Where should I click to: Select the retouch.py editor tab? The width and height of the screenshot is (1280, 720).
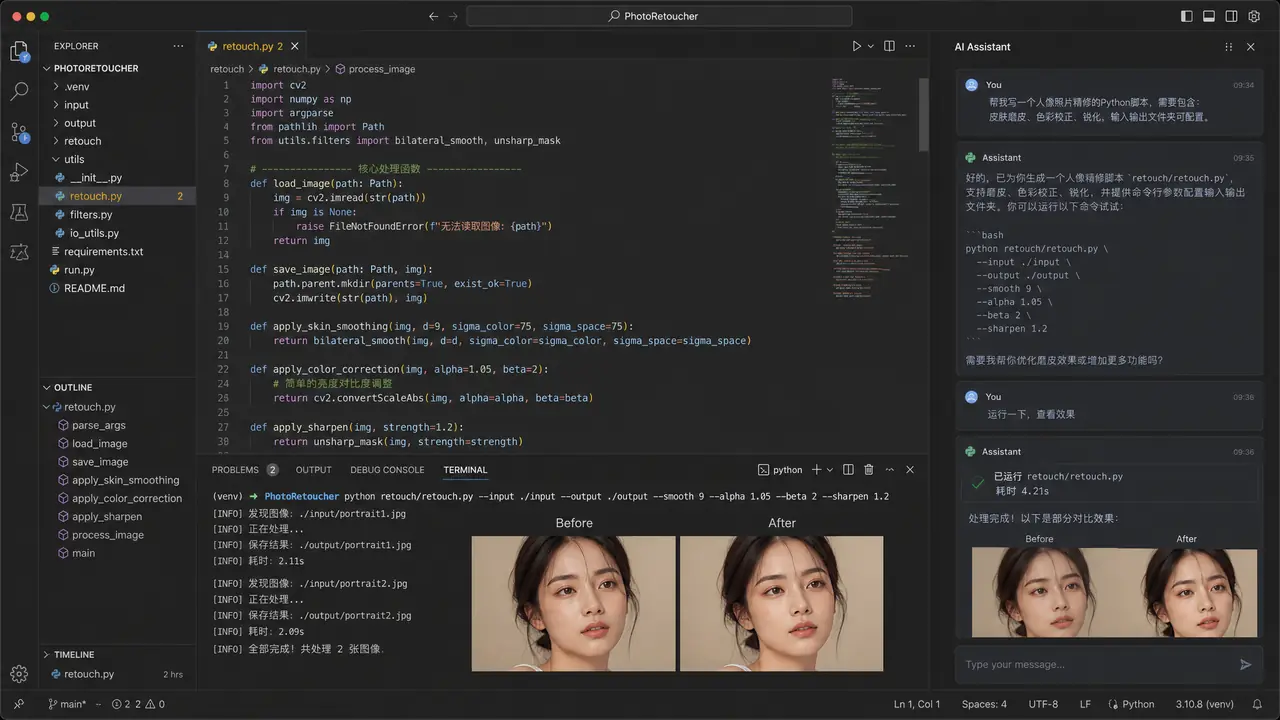(x=253, y=46)
